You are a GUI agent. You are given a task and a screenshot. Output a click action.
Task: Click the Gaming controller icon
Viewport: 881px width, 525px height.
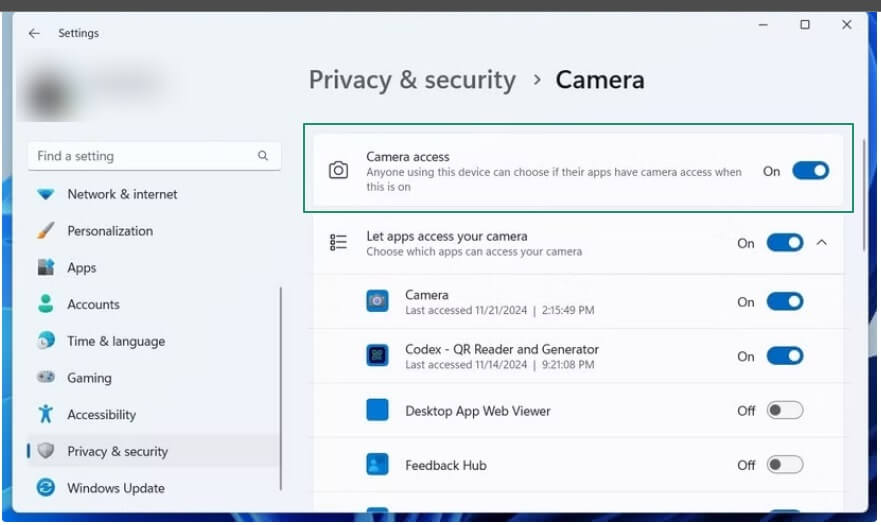click(46, 377)
